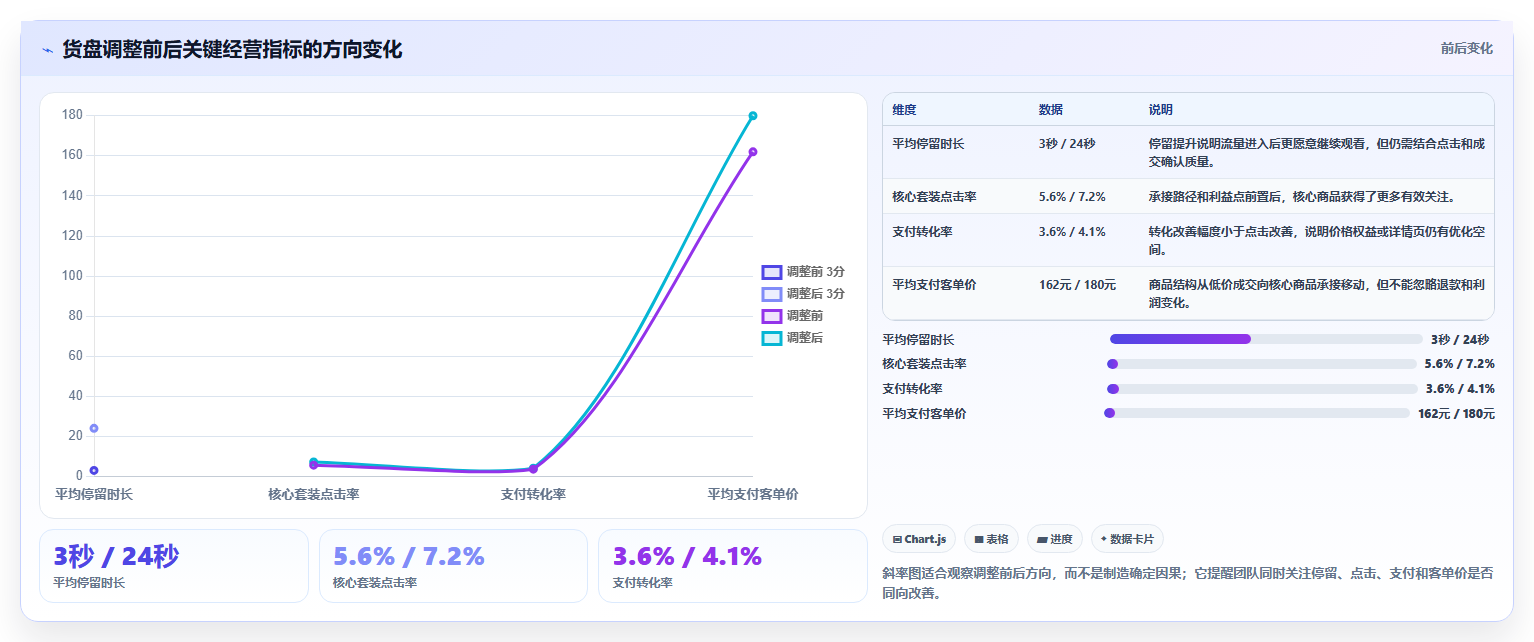This screenshot has width=1534, height=642.
Task: Toggle the teal 调整后 legend entry without 3分
Action: tap(792, 338)
